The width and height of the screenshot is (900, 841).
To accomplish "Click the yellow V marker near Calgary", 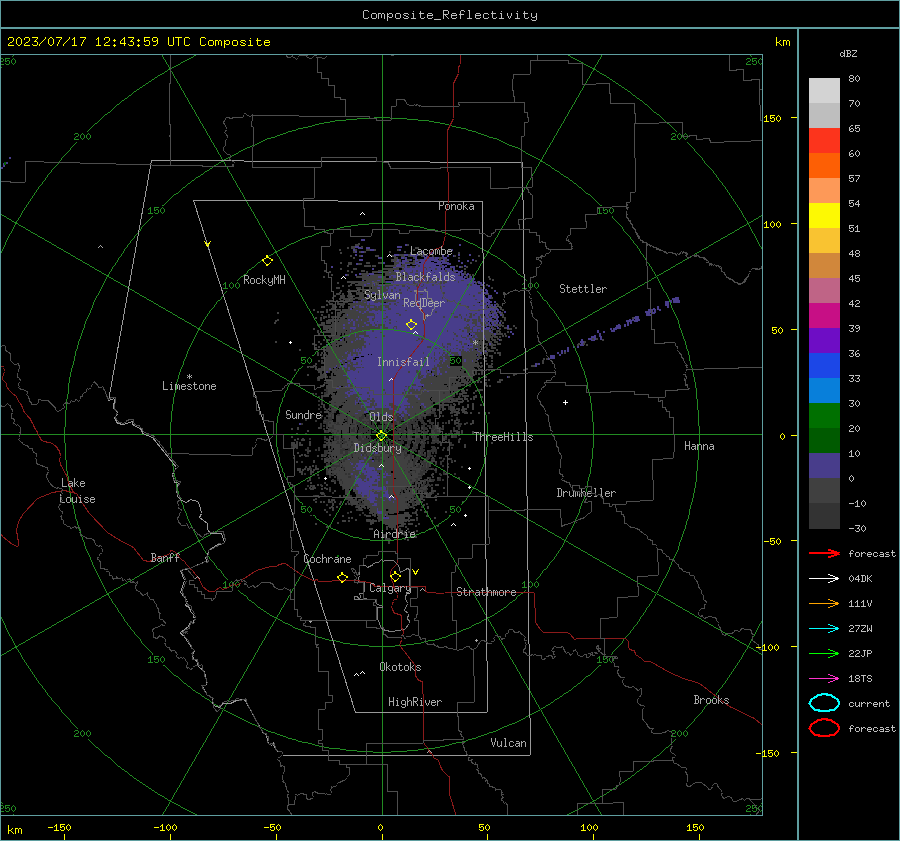I will (415, 572).
